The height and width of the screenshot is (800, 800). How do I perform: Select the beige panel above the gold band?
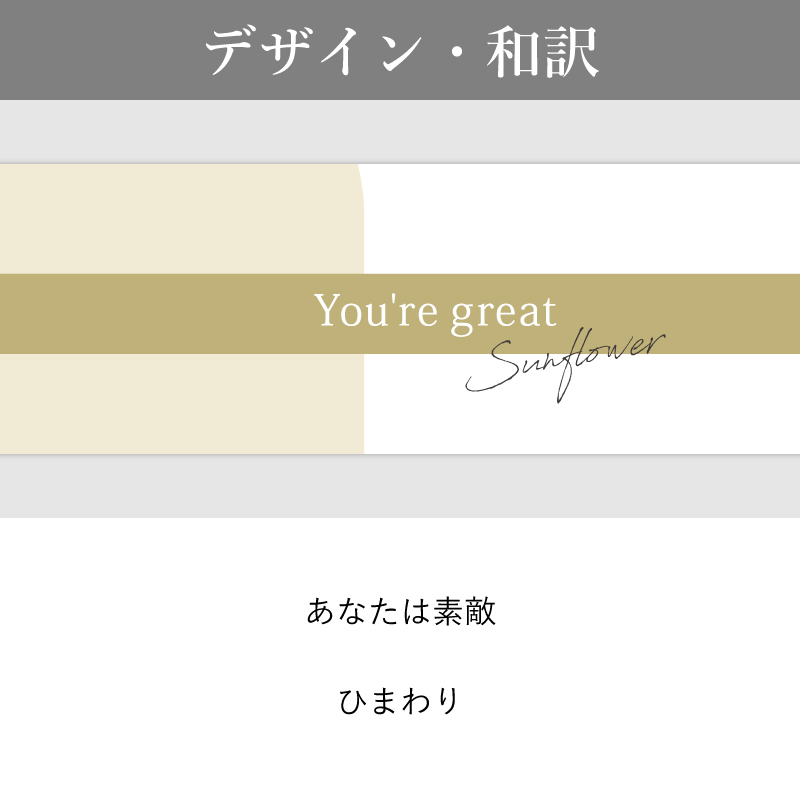tap(180, 218)
